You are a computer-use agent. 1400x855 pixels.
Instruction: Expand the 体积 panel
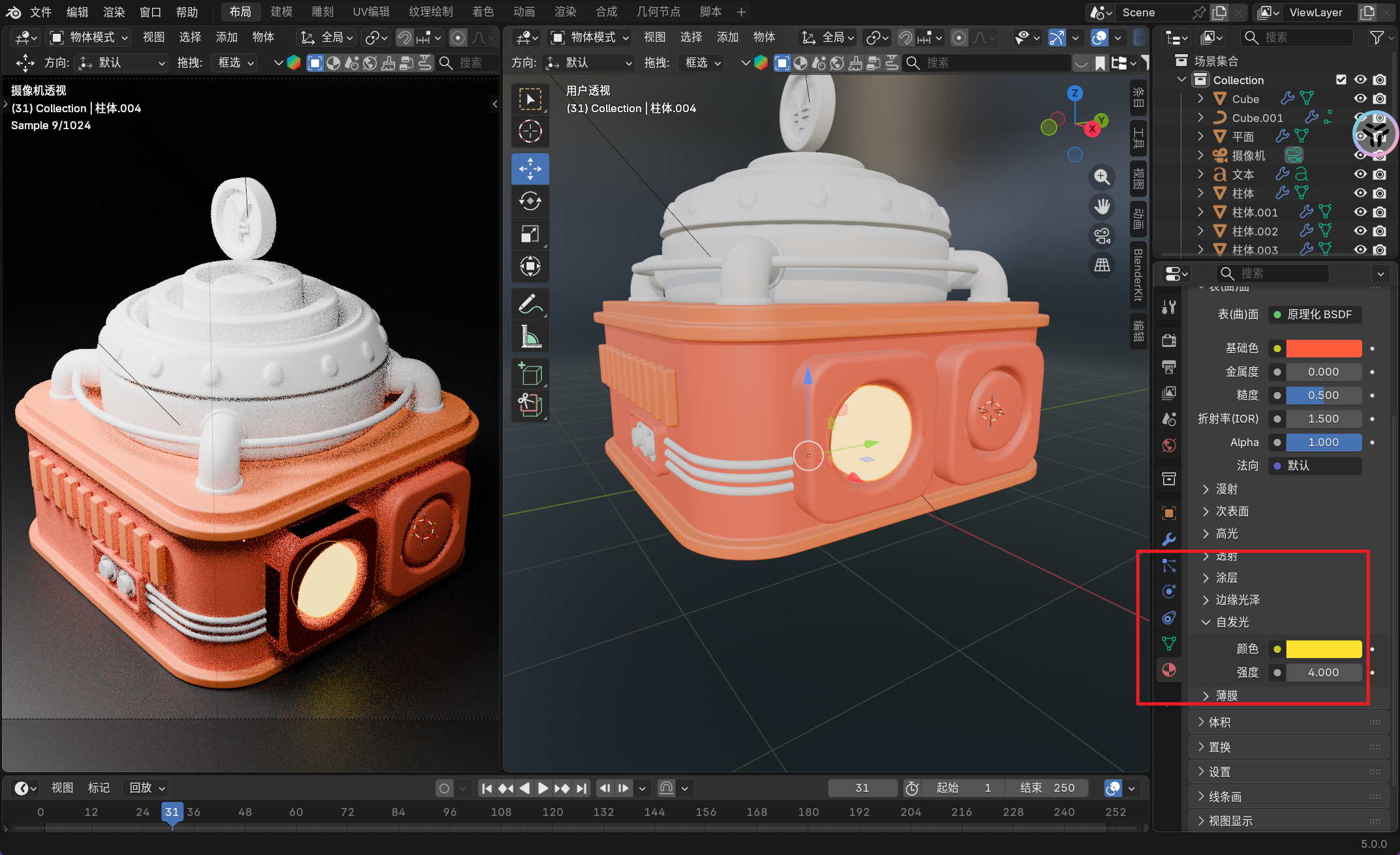[1219, 722]
